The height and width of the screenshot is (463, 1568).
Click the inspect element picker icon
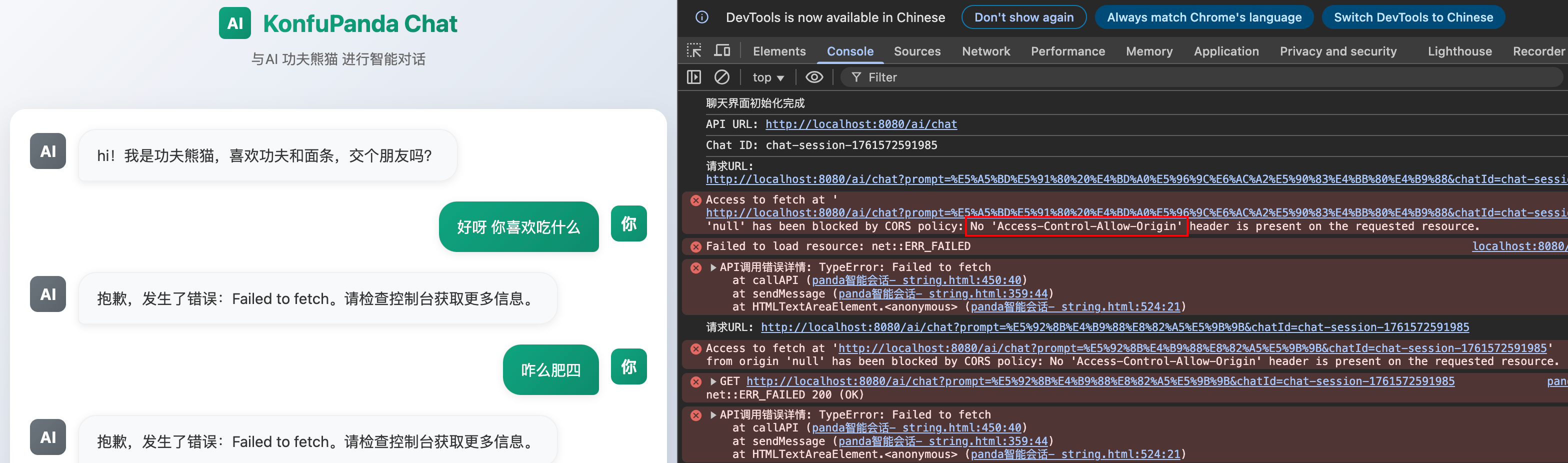click(x=694, y=50)
